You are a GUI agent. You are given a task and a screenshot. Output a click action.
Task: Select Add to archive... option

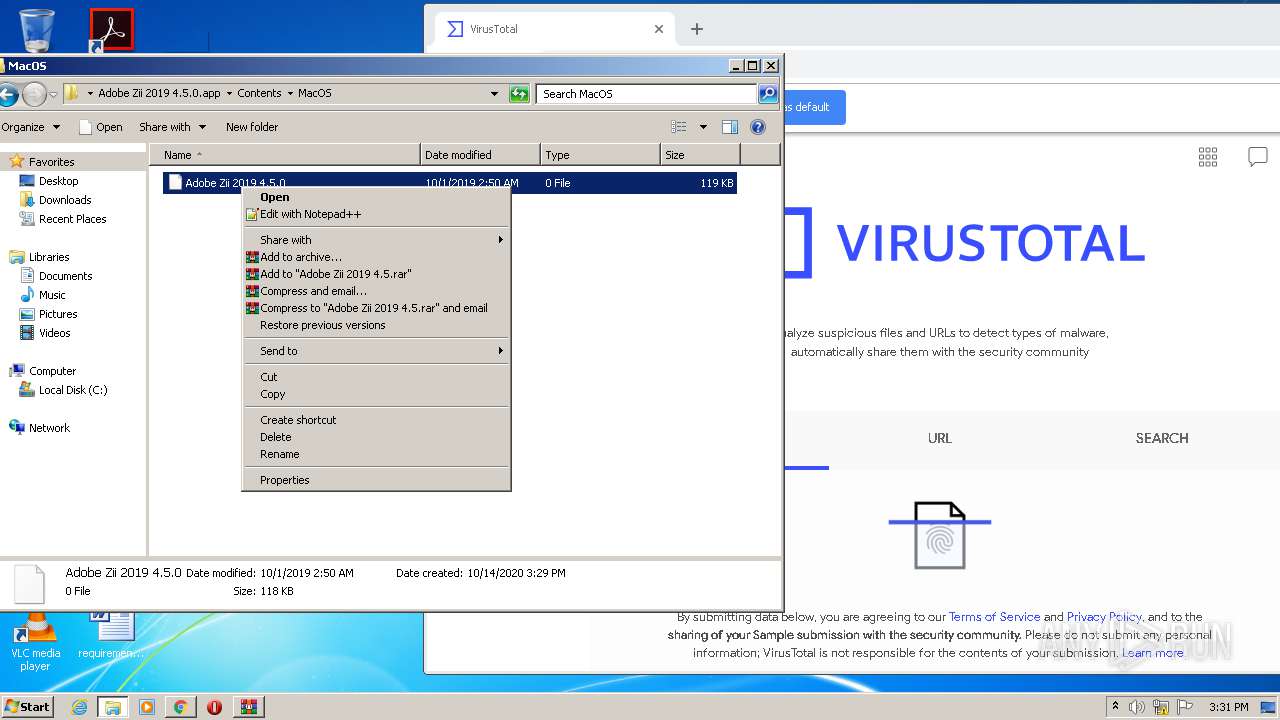[x=377, y=257]
